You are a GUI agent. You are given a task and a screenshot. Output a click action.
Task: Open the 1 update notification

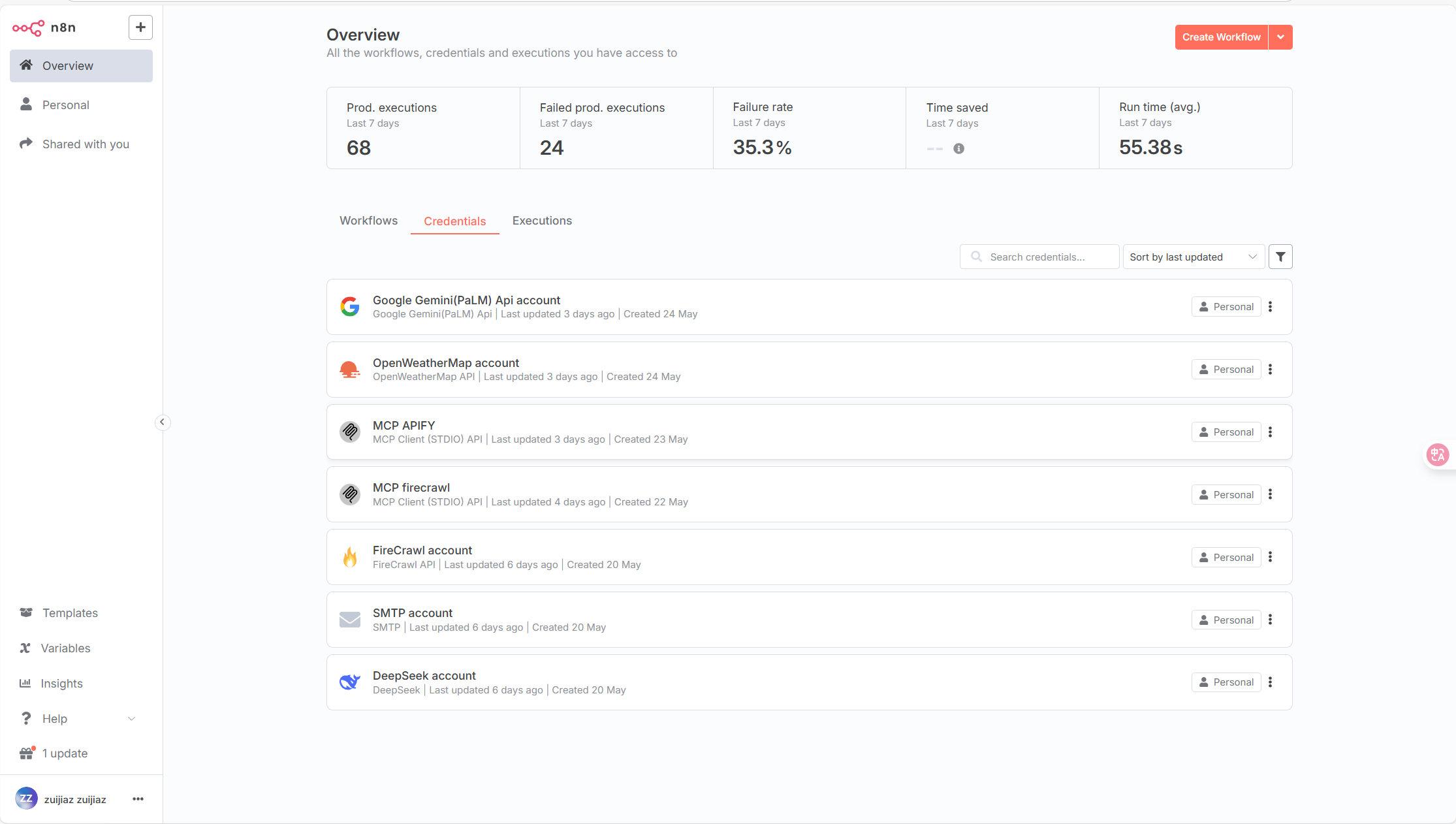tap(65, 753)
